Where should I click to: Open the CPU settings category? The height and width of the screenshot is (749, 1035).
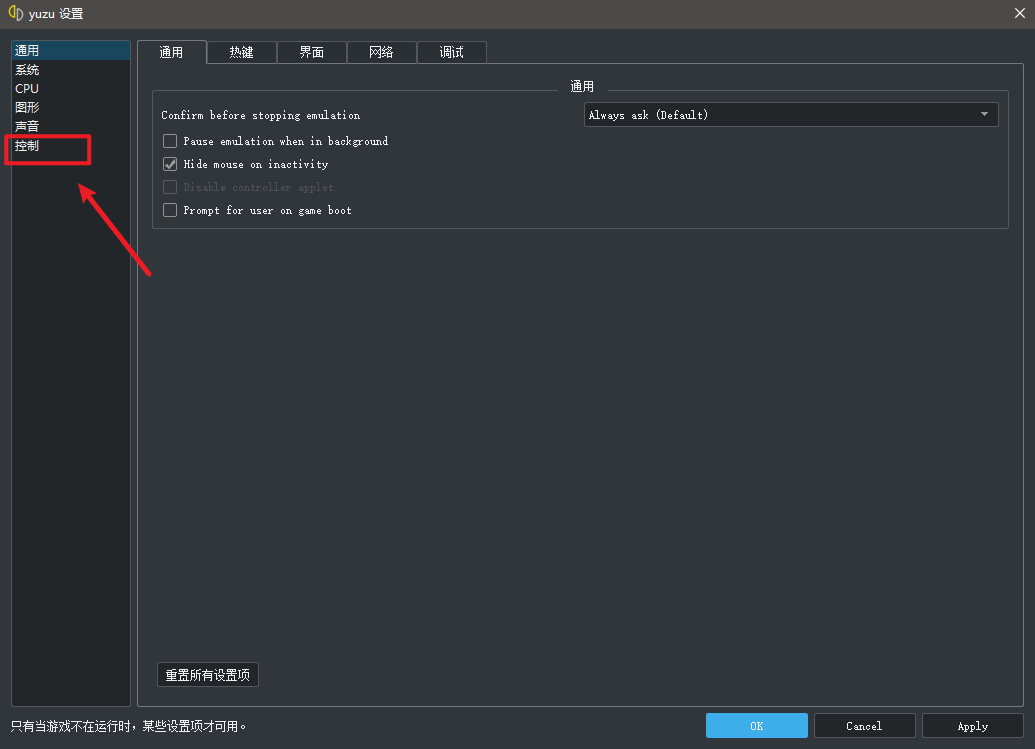(71, 88)
